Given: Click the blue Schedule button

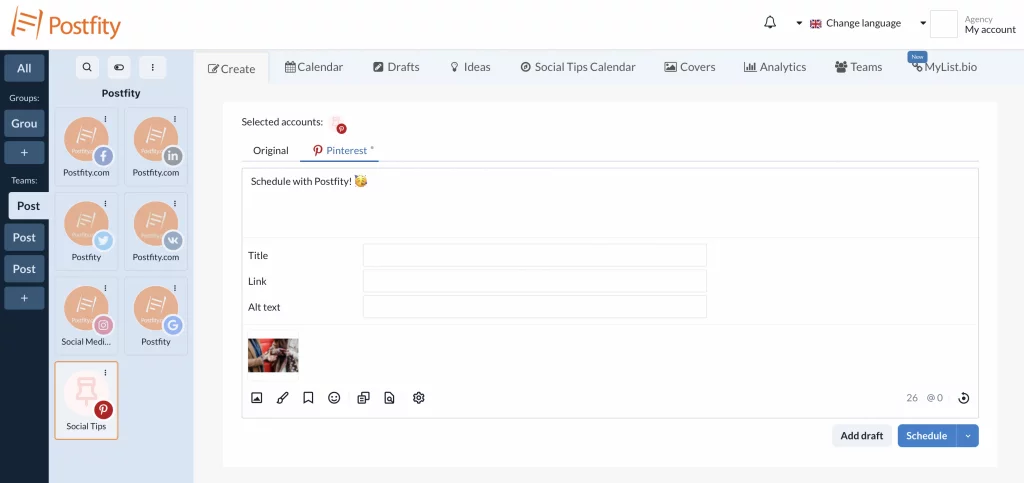Looking at the screenshot, I should [927, 435].
